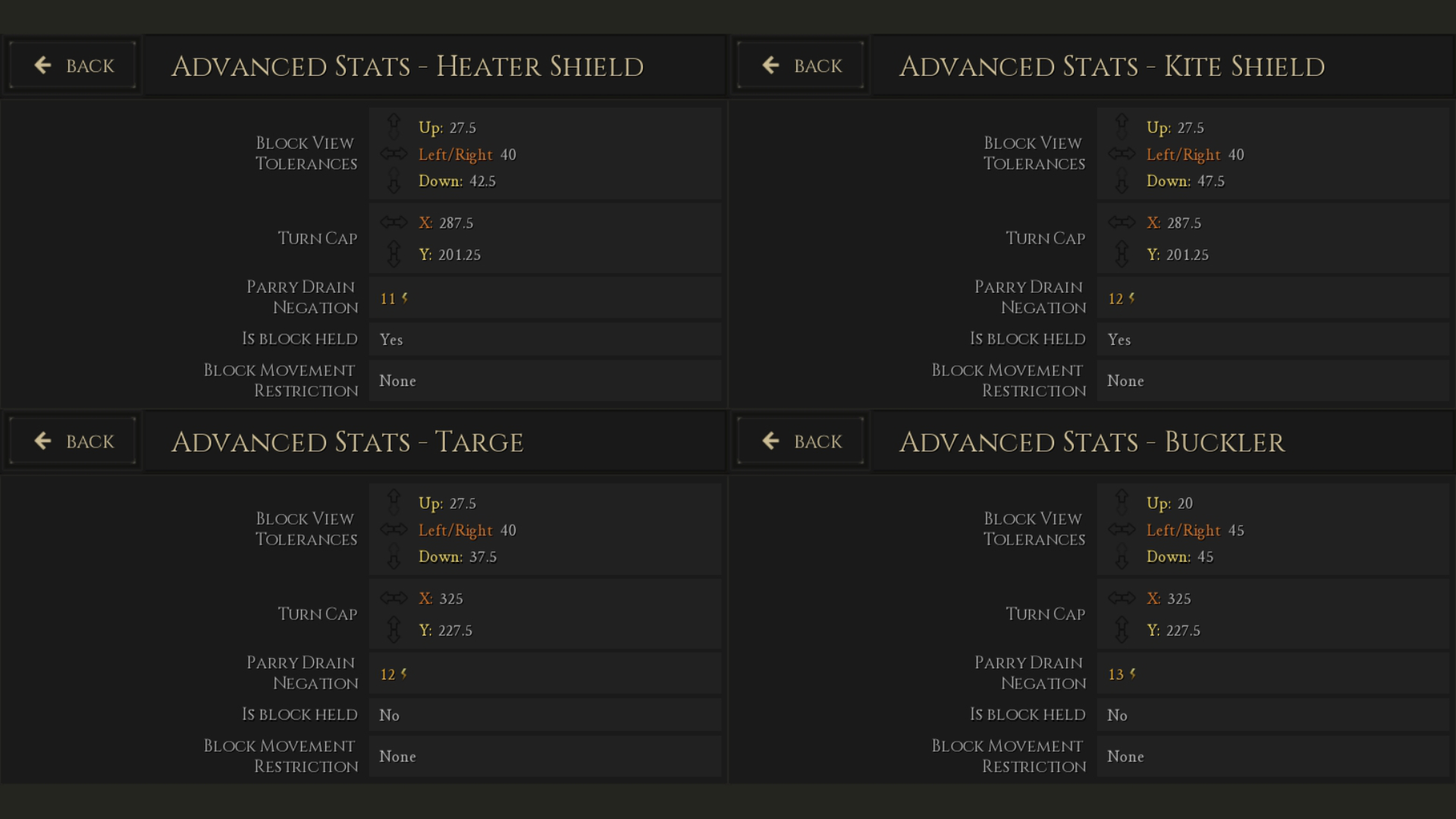1456x819 pixels.
Task: Click the Heater Shield Turn Cap Y icon
Action: tap(394, 254)
